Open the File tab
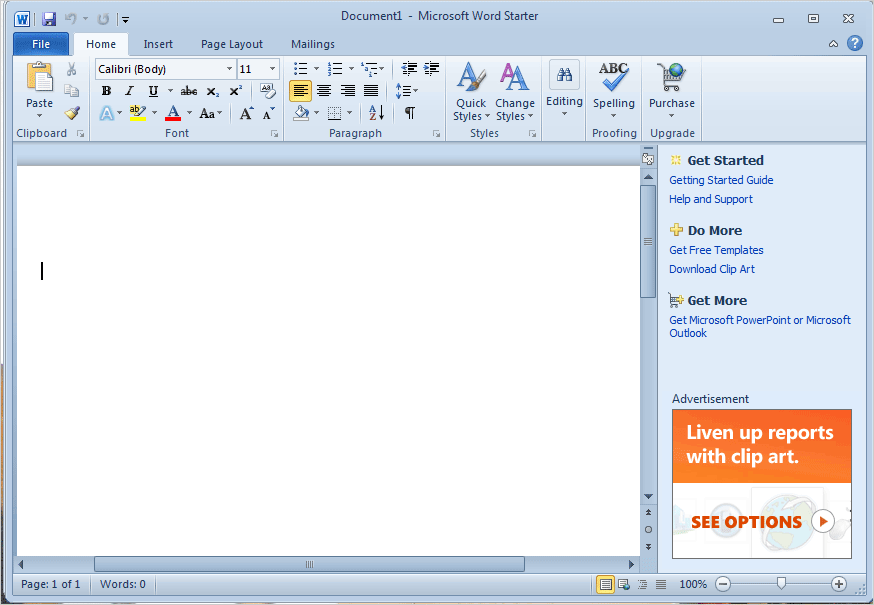The height and width of the screenshot is (605, 874). point(41,44)
